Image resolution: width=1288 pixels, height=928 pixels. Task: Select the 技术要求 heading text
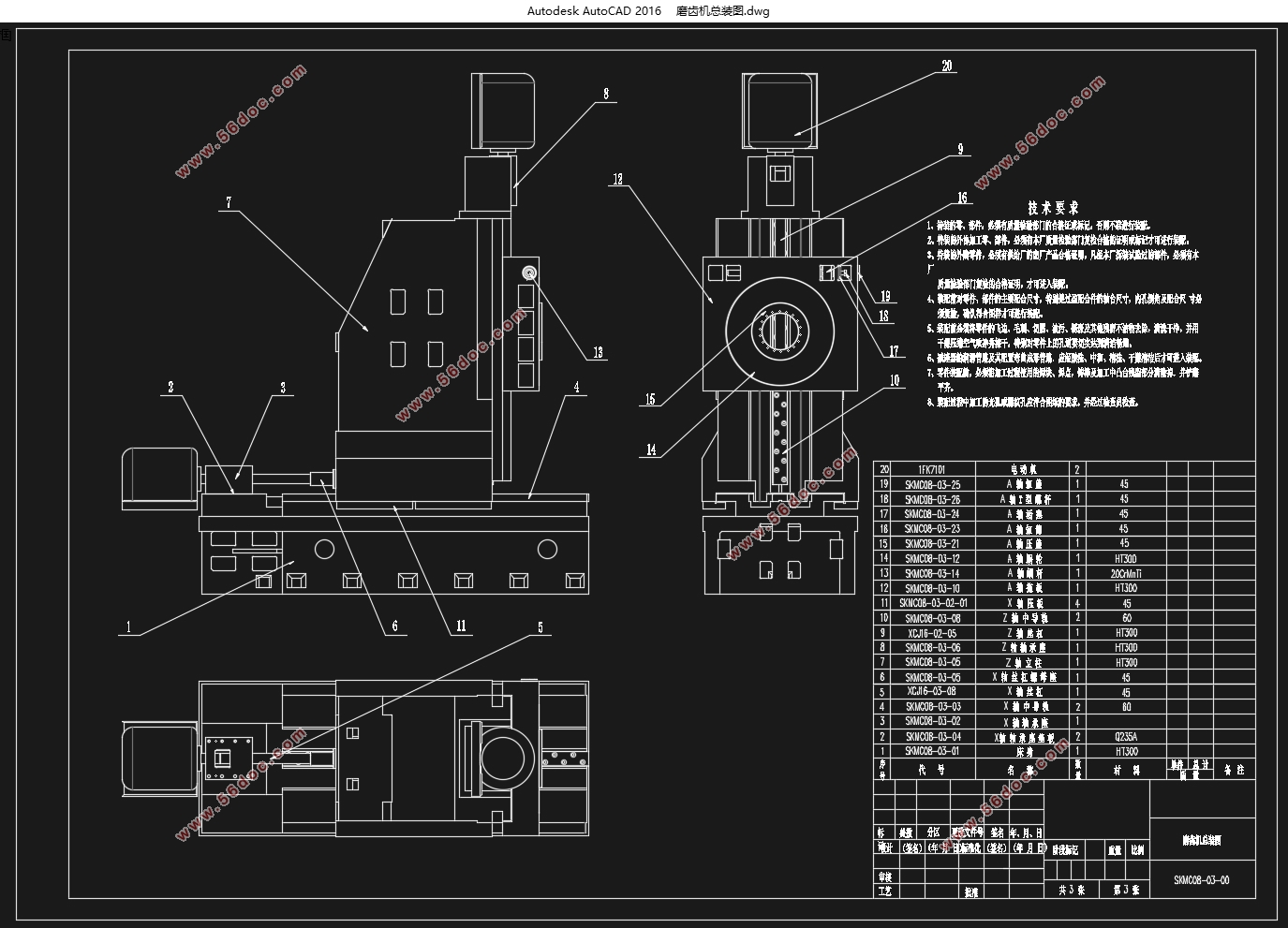coord(1053,208)
